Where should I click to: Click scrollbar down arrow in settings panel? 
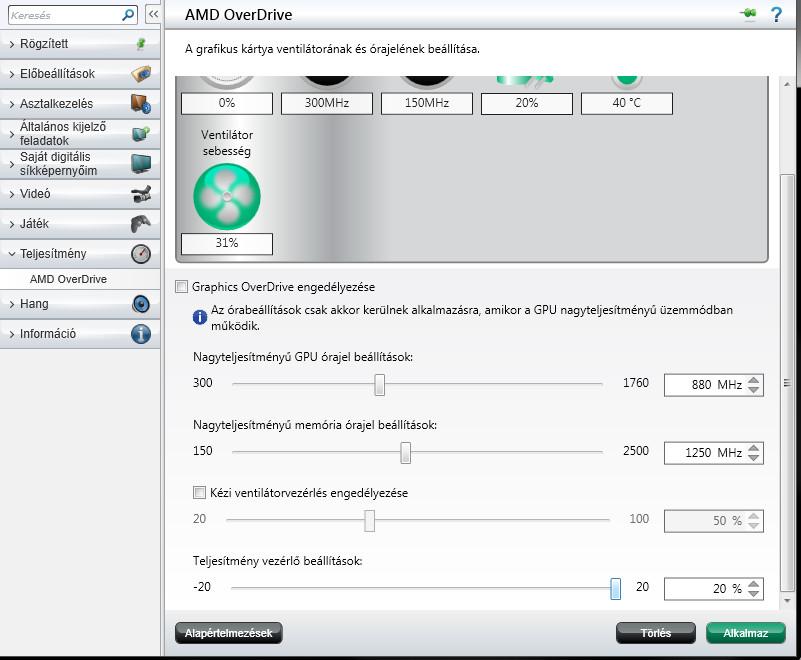[x=787, y=601]
